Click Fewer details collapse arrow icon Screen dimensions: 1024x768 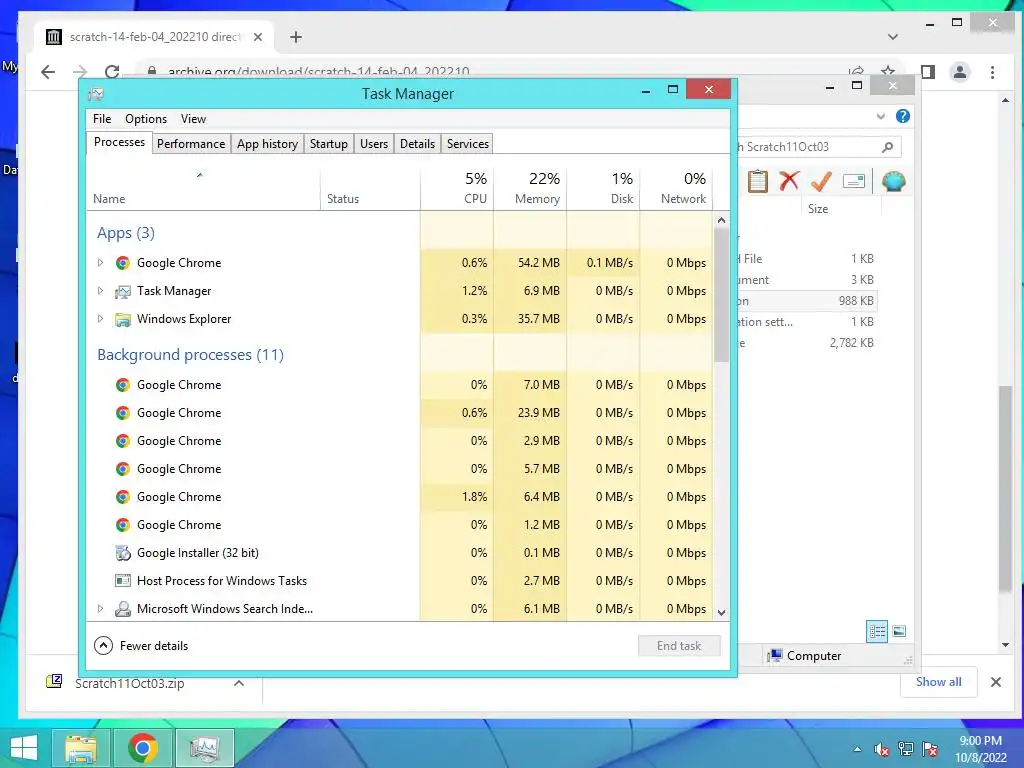103,646
